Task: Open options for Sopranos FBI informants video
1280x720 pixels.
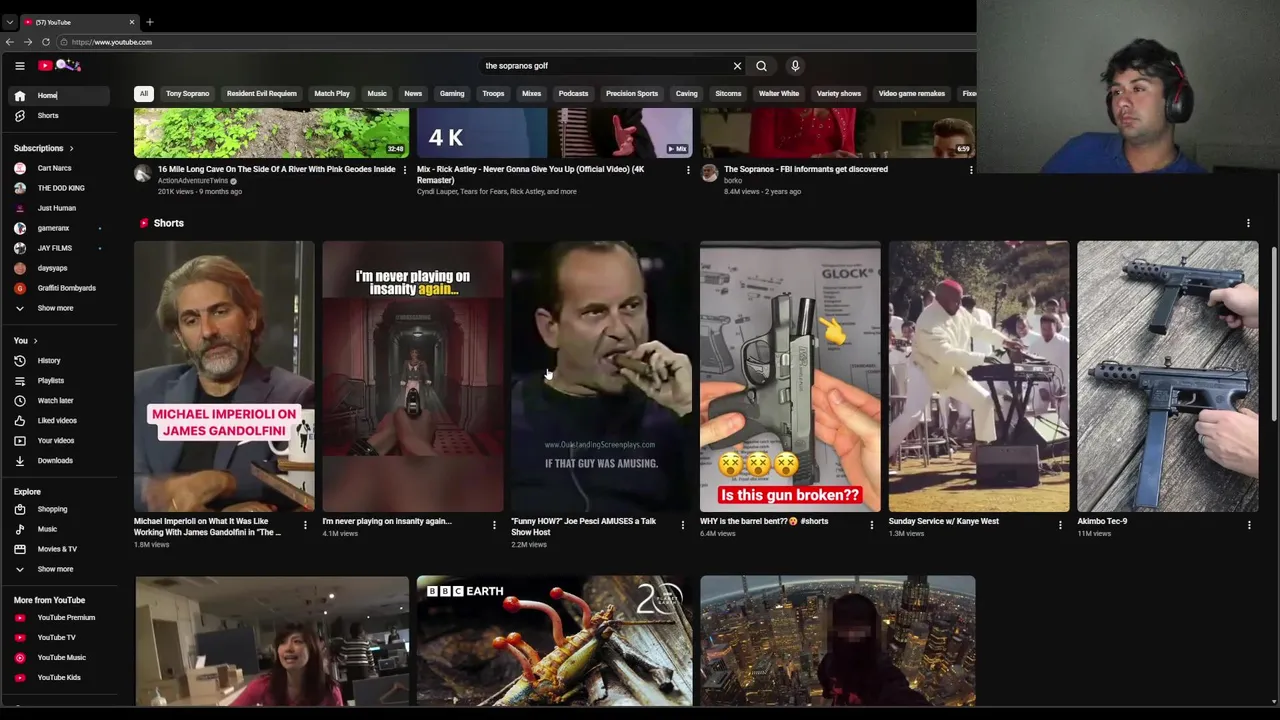Action: click(x=971, y=170)
